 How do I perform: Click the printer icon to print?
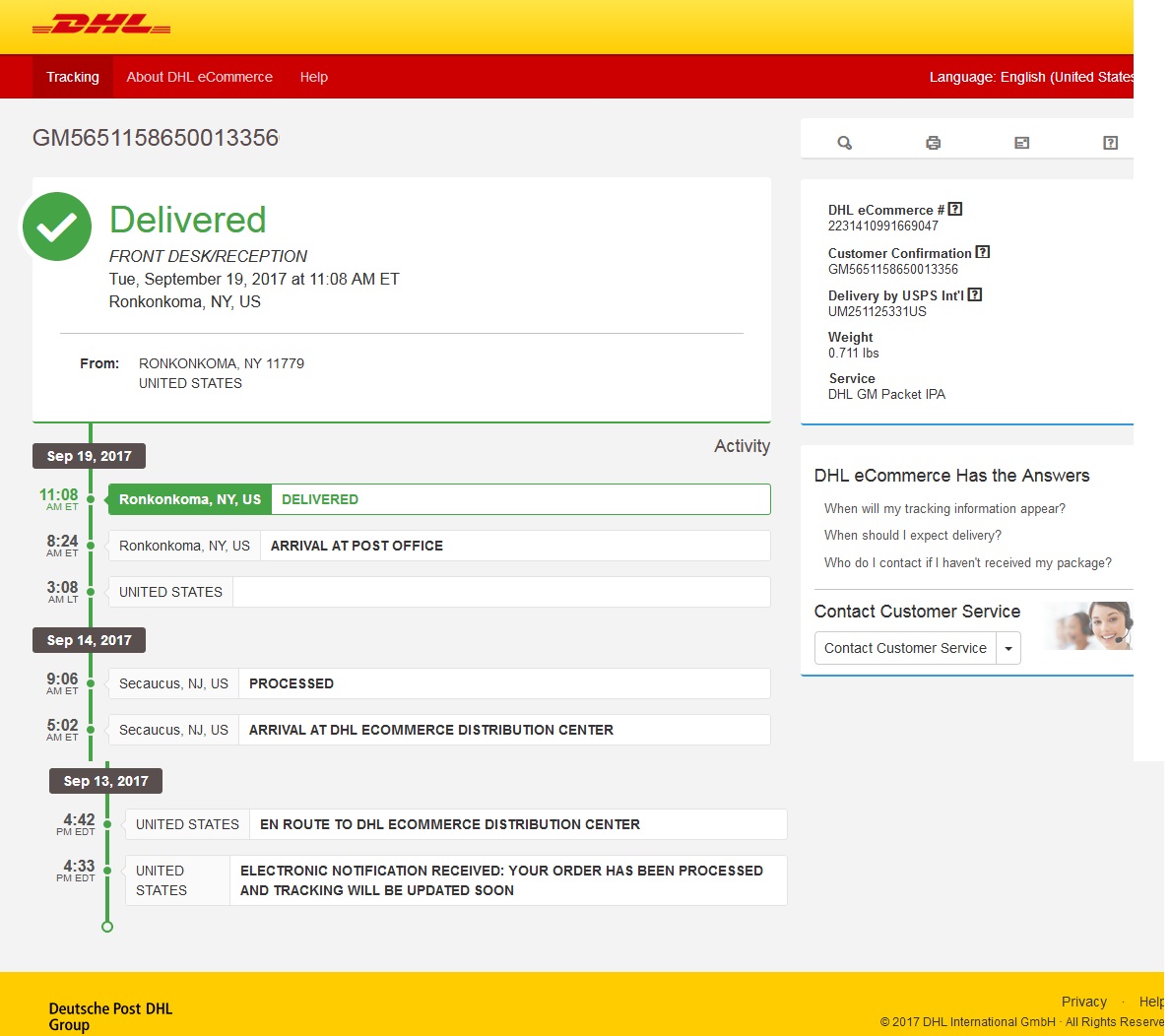[x=933, y=143]
